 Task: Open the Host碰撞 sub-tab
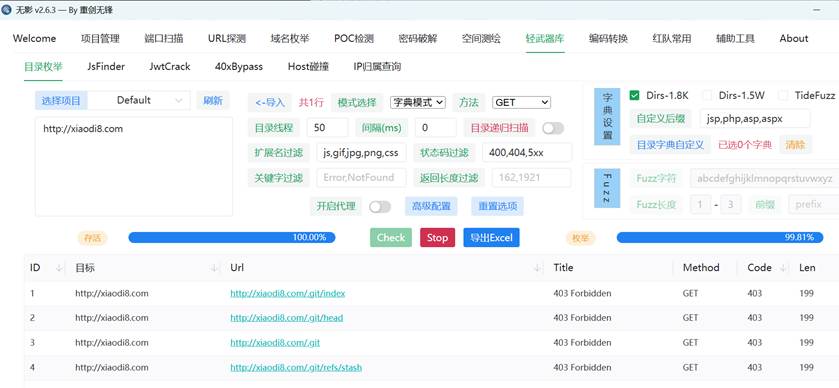click(308, 67)
